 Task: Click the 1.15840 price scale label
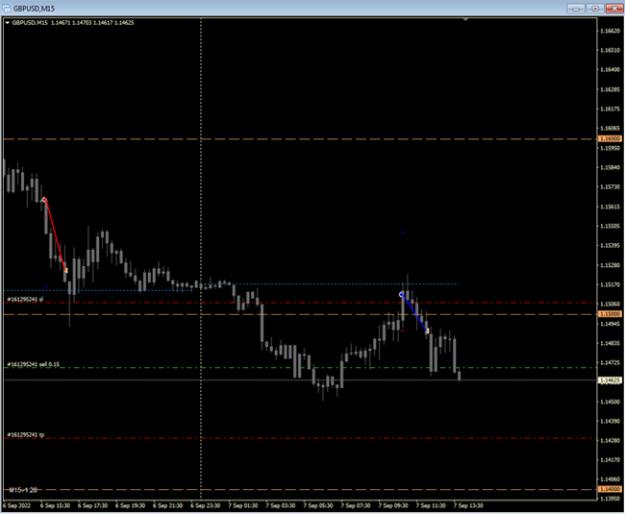610,167
